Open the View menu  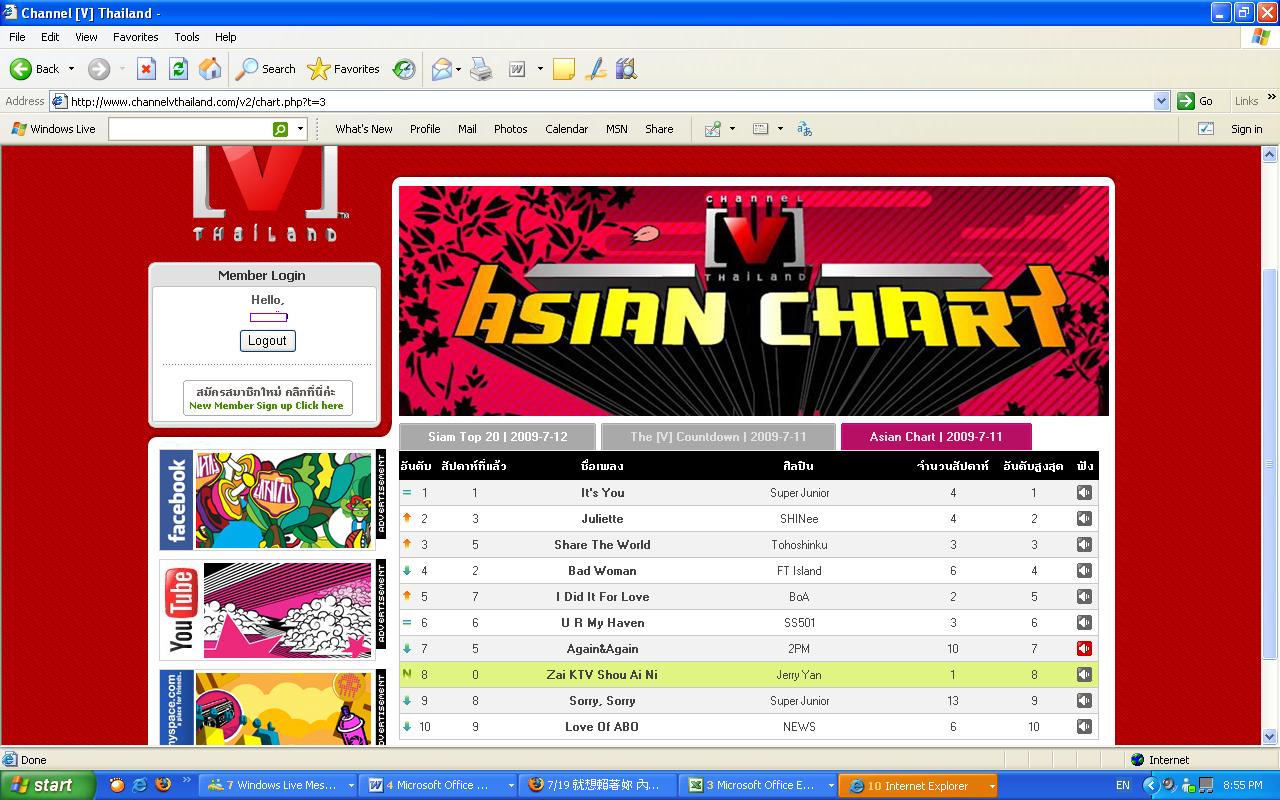[86, 37]
